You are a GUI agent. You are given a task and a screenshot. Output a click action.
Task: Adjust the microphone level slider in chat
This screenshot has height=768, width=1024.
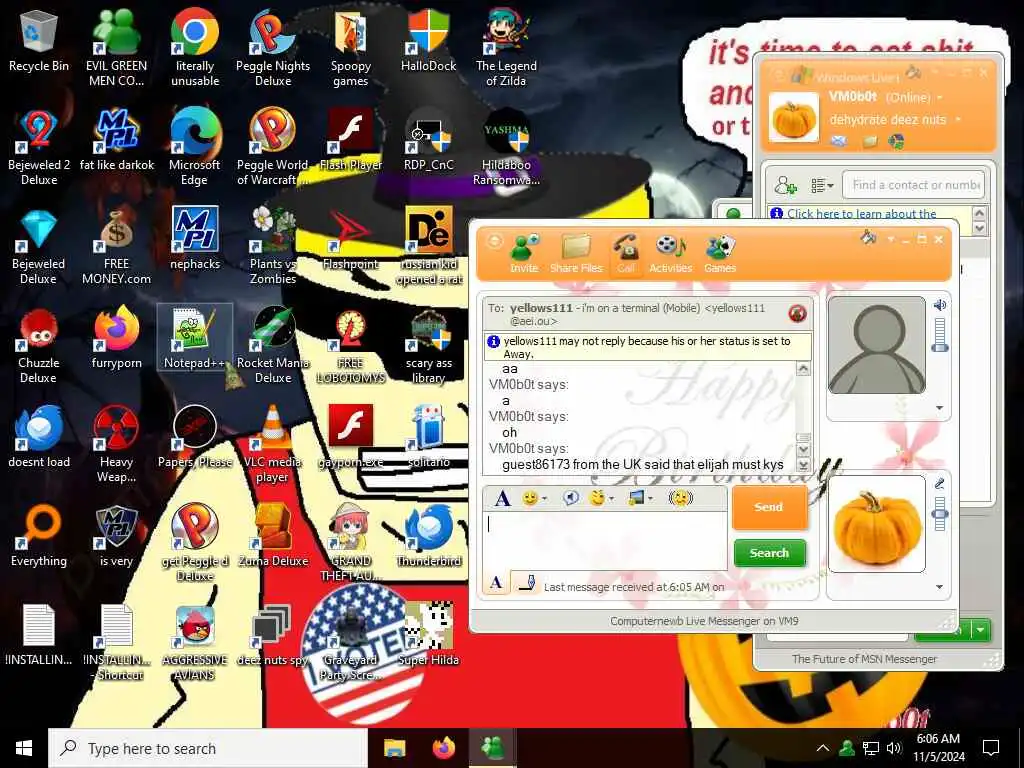(940, 513)
